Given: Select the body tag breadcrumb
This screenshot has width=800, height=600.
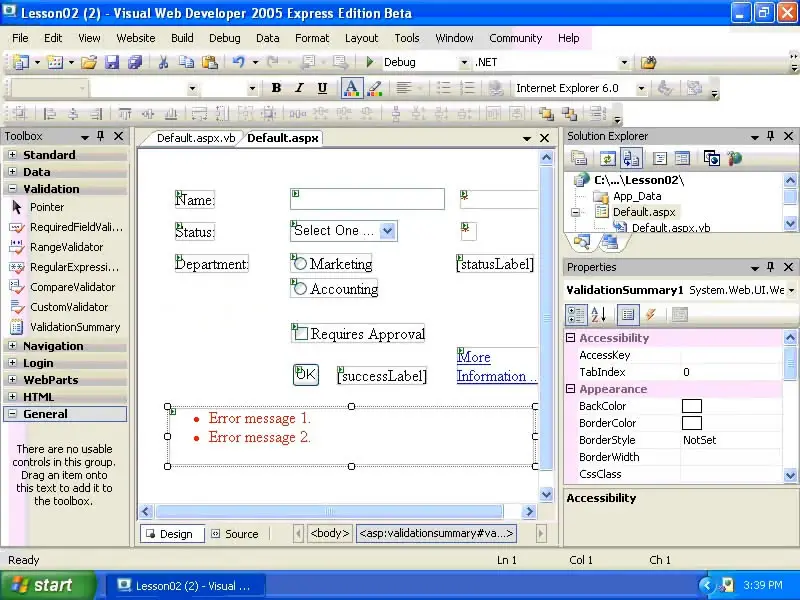Looking at the screenshot, I should 330,534.
